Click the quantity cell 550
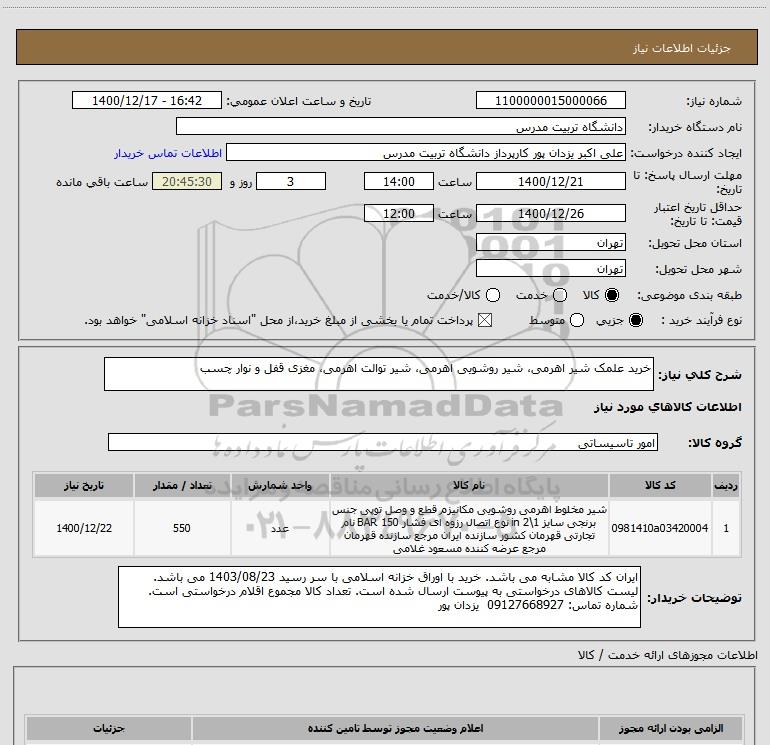Viewport: 770px width, 745px height. click(x=182, y=528)
